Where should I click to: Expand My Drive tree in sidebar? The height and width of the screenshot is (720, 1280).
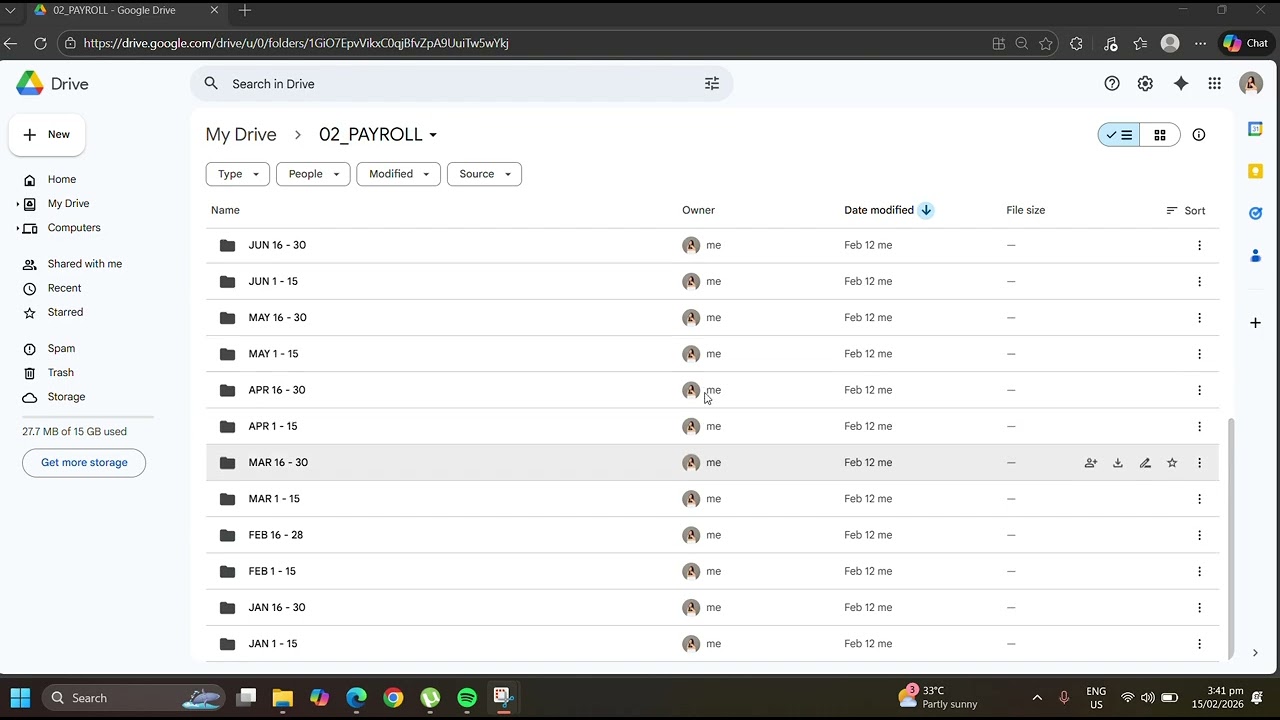point(18,204)
